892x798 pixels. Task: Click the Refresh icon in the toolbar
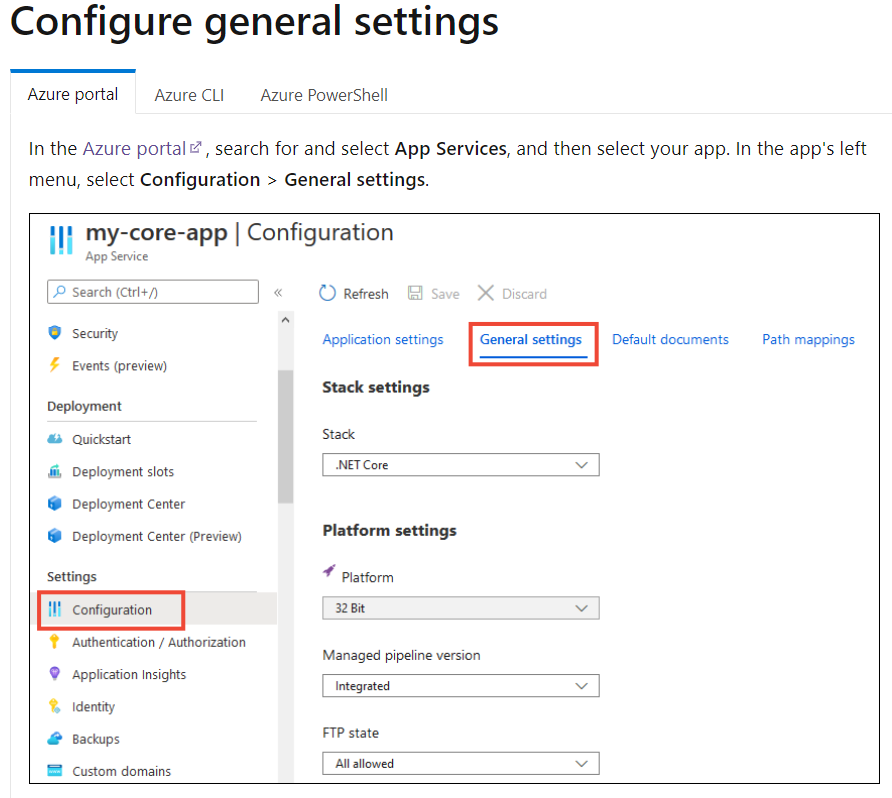click(x=328, y=293)
